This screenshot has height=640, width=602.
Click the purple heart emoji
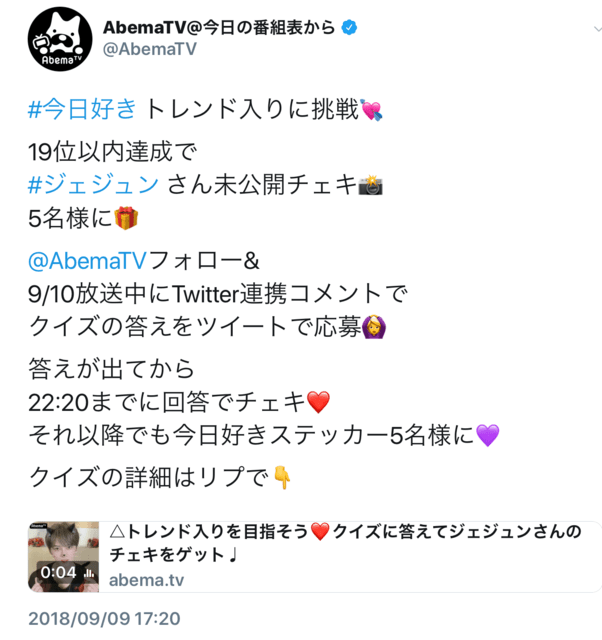click(x=488, y=435)
